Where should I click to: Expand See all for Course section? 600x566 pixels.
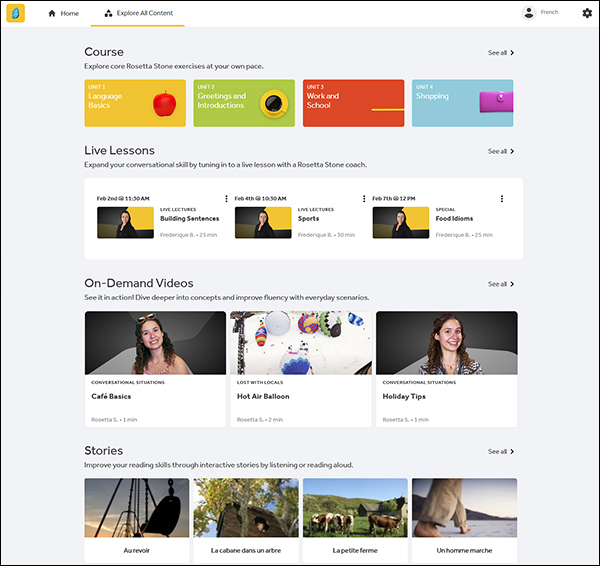[x=501, y=53]
